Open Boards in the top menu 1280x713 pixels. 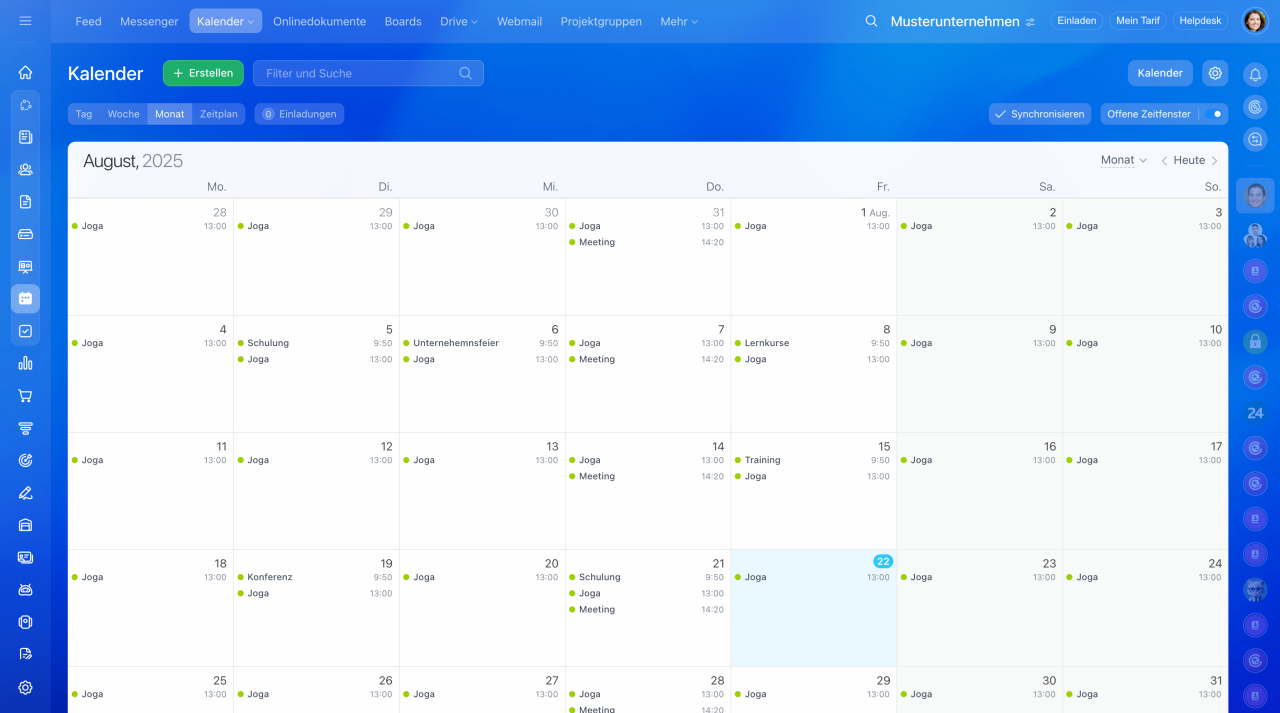pyautogui.click(x=403, y=21)
